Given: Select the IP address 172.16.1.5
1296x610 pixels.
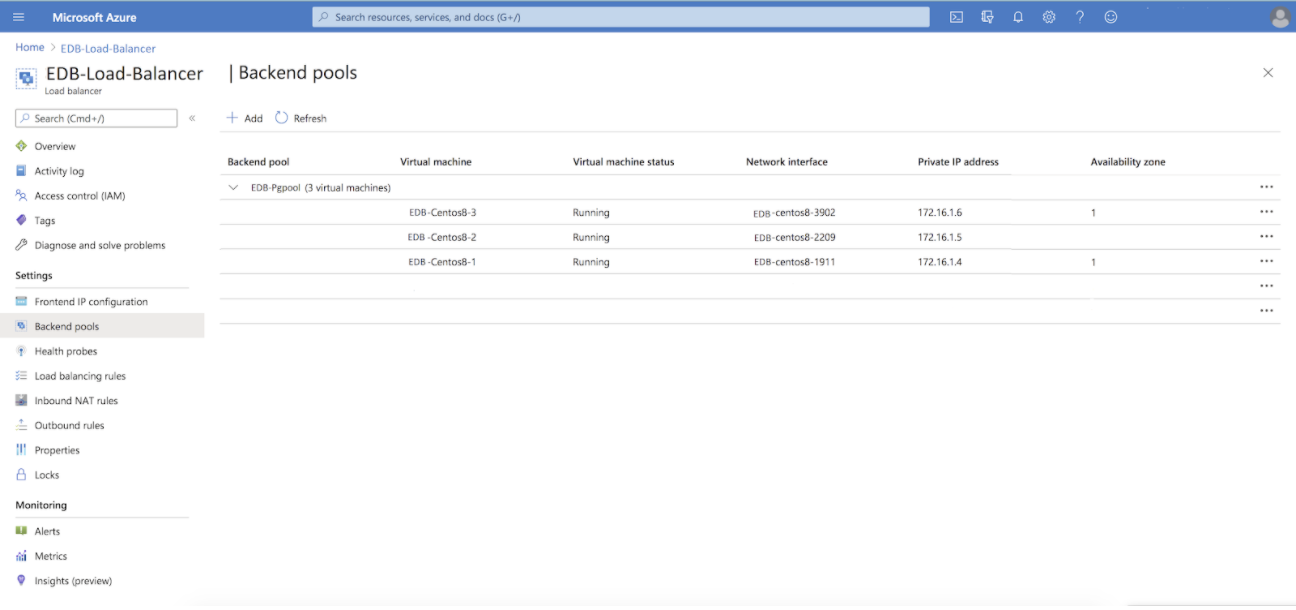Looking at the screenshot, I should point(940,238).
